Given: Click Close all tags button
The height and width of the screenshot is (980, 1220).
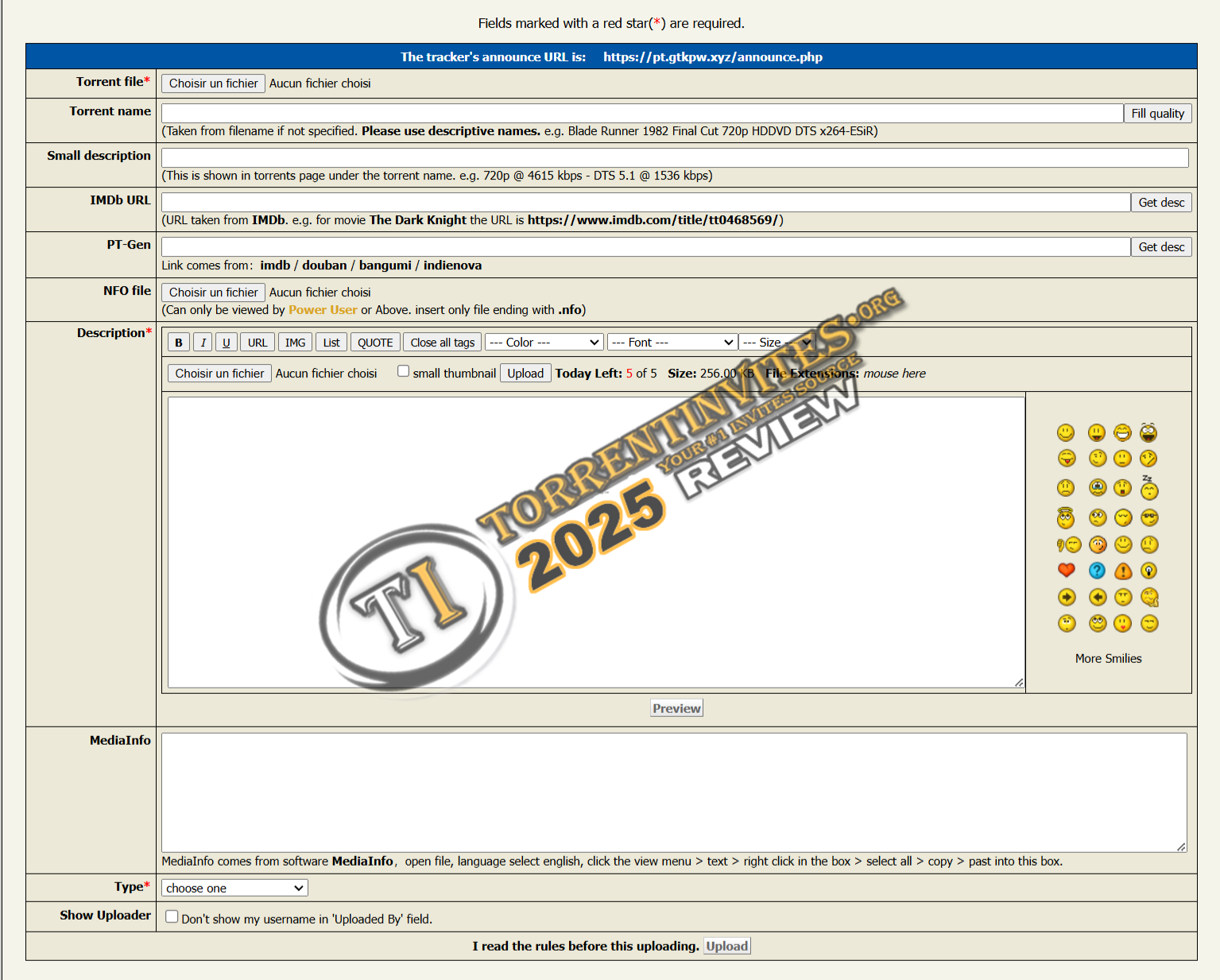Looking at the screenshot, I should pos(443,342).
